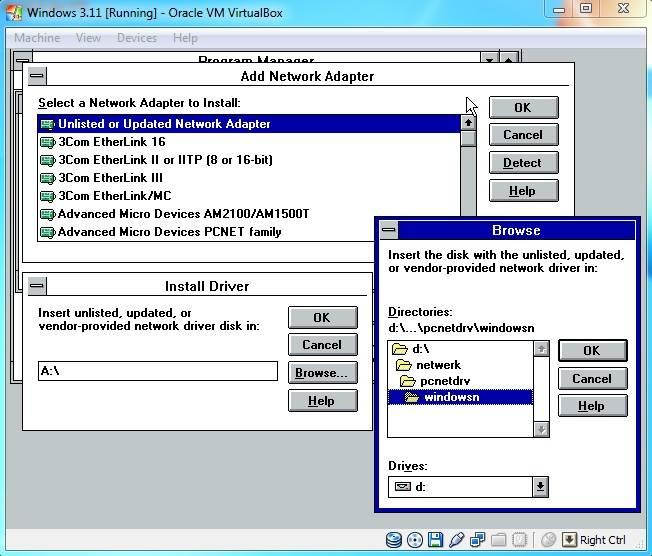Open the Devices menu
Screen dimensions: 652x556
point(136,38)
